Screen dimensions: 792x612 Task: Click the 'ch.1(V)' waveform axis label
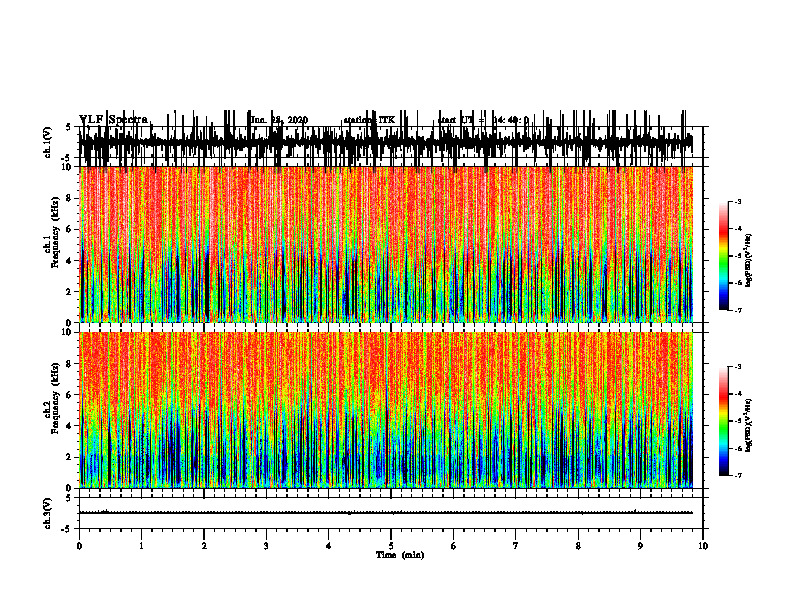(48, 142)
